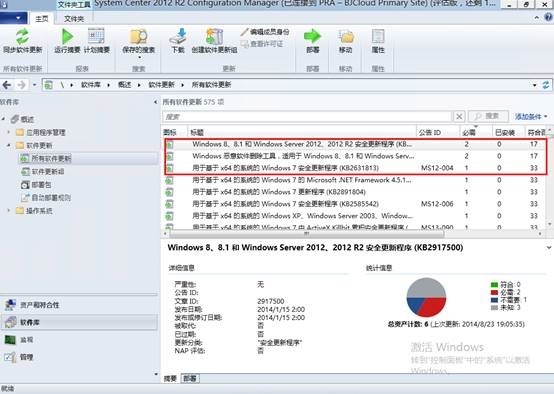The image size is (554, 394).
Task: Refresh view using address bar refresh icon
Action: 546,85
